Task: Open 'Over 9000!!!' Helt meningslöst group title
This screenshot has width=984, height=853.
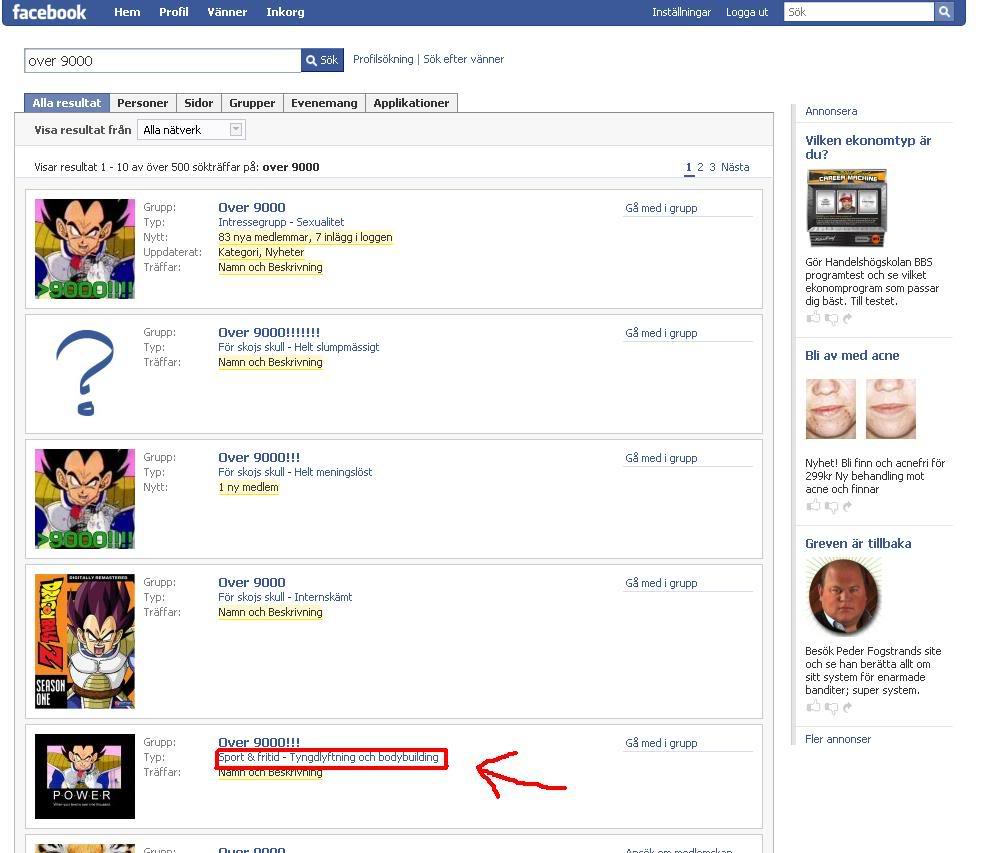Action: (x=259, y=457)
